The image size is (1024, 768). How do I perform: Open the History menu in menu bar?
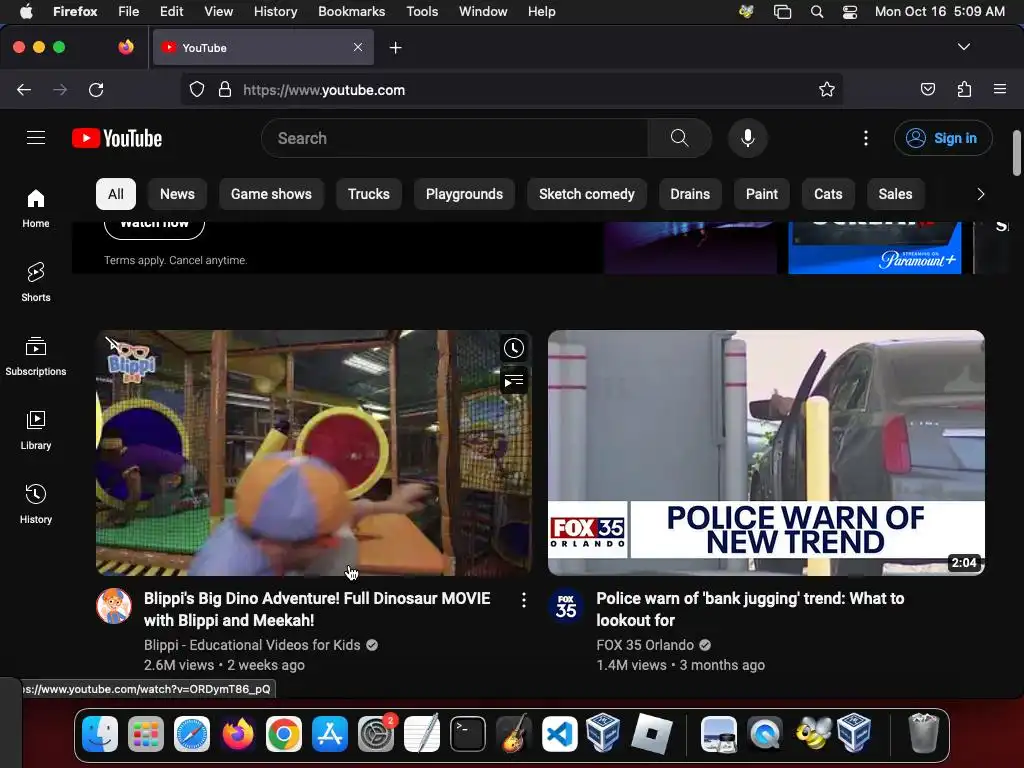pyautogui.click(x=275, y=11)
